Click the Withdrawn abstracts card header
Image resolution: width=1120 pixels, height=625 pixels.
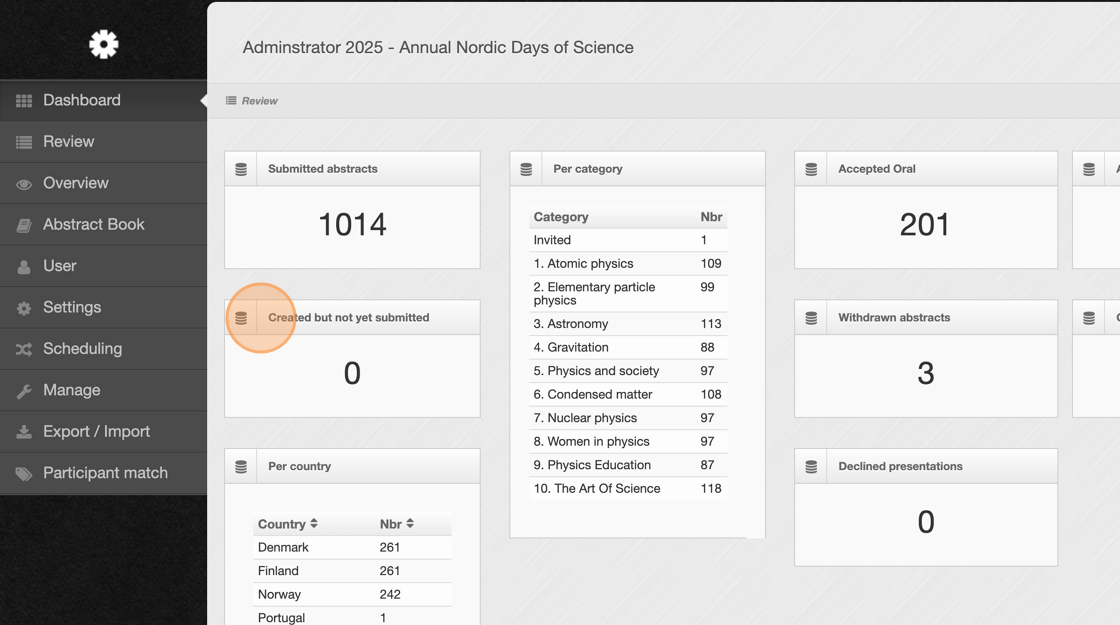point(926,318)
